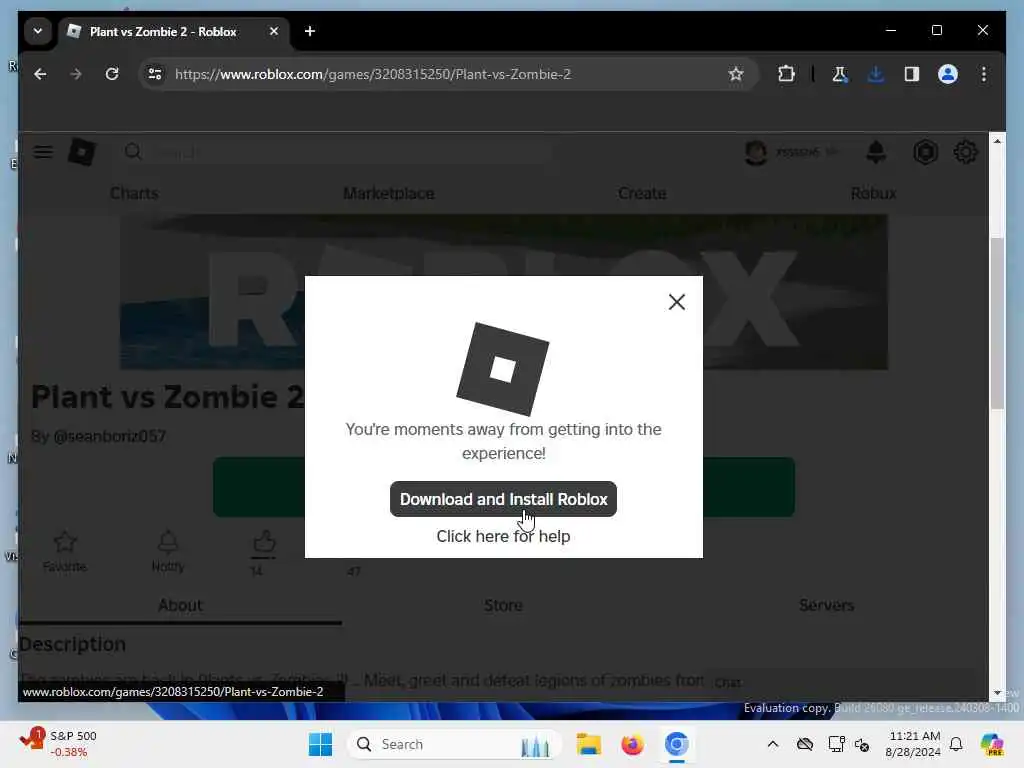Click the scrollbar down arrow

coord(997,693)
